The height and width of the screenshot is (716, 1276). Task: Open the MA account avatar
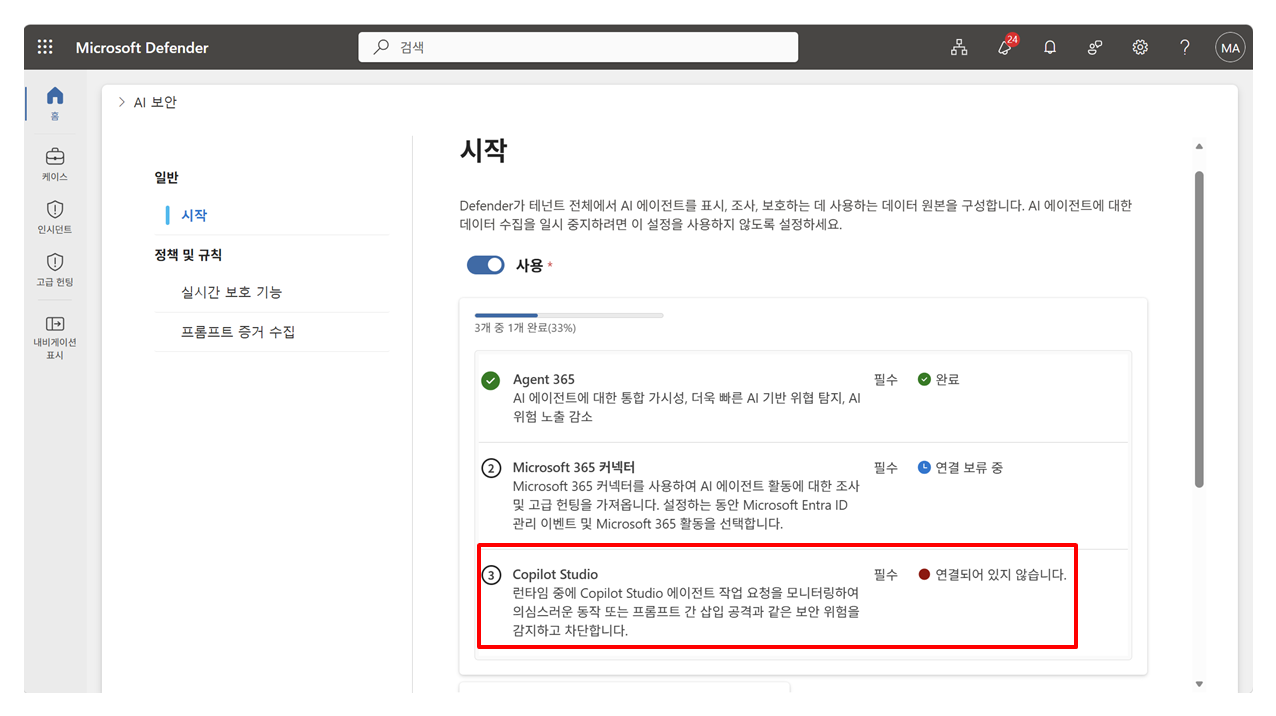1230,47
